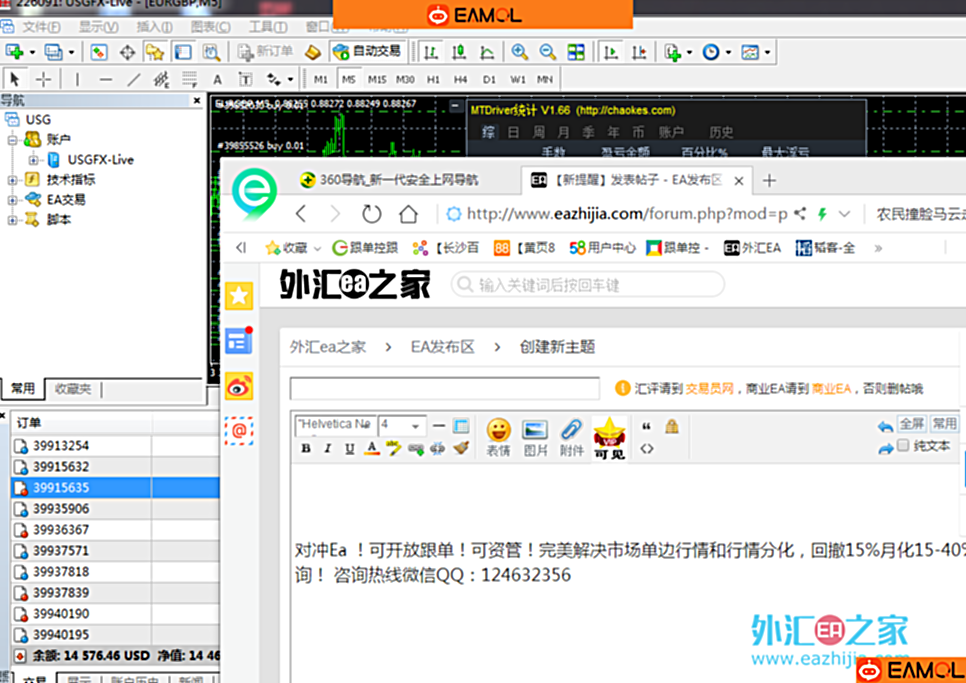
Task: Click the EA发布区 breadcrumb link
Action: [442, 347]
